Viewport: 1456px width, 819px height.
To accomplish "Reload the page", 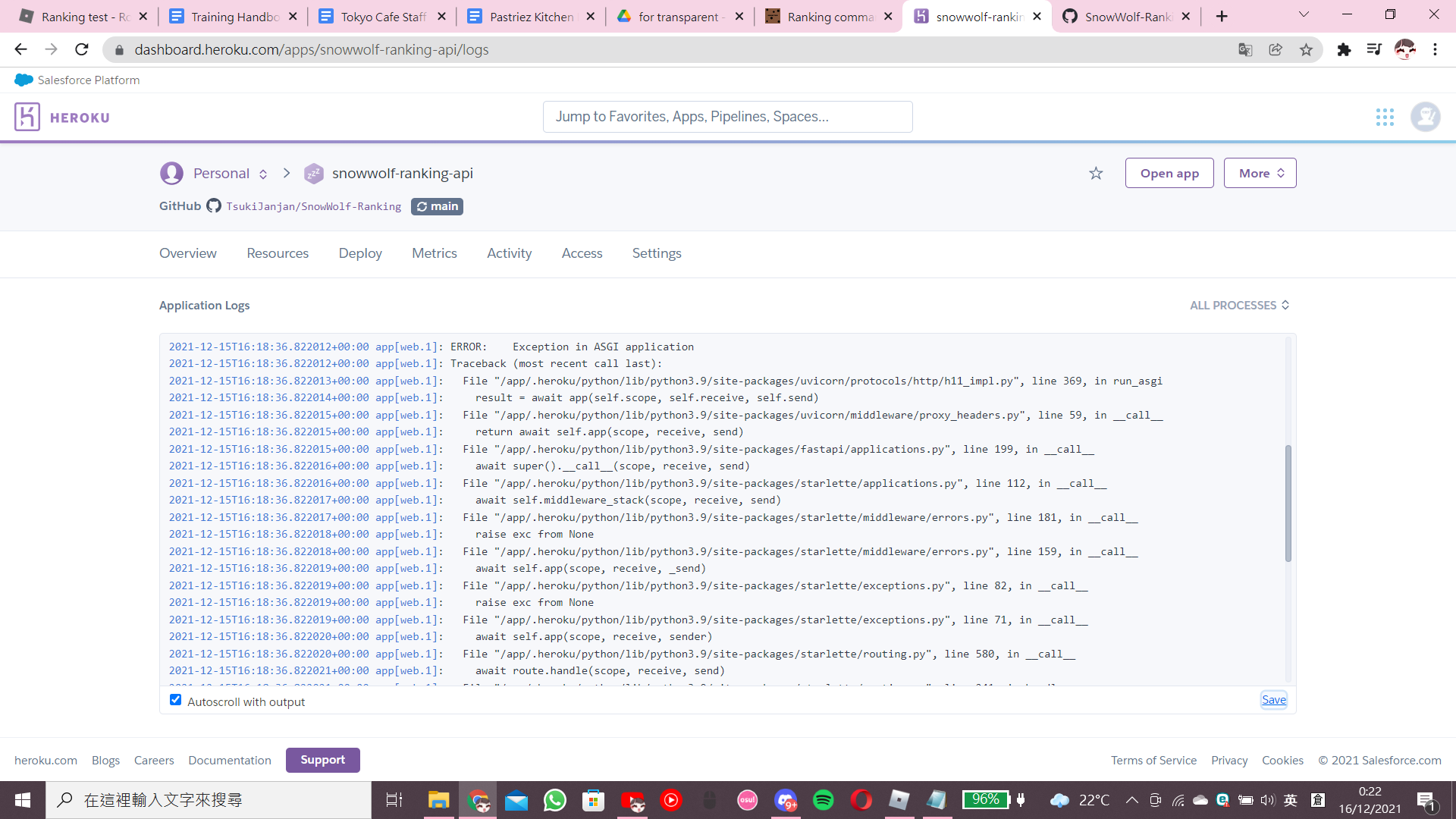I will [x=82, y=49].
